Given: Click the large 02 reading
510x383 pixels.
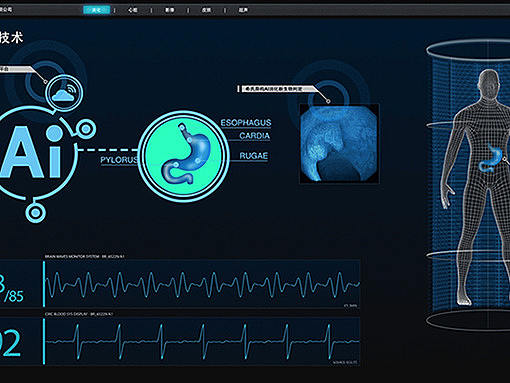Looking at the screenshot, I should [10, 343].
